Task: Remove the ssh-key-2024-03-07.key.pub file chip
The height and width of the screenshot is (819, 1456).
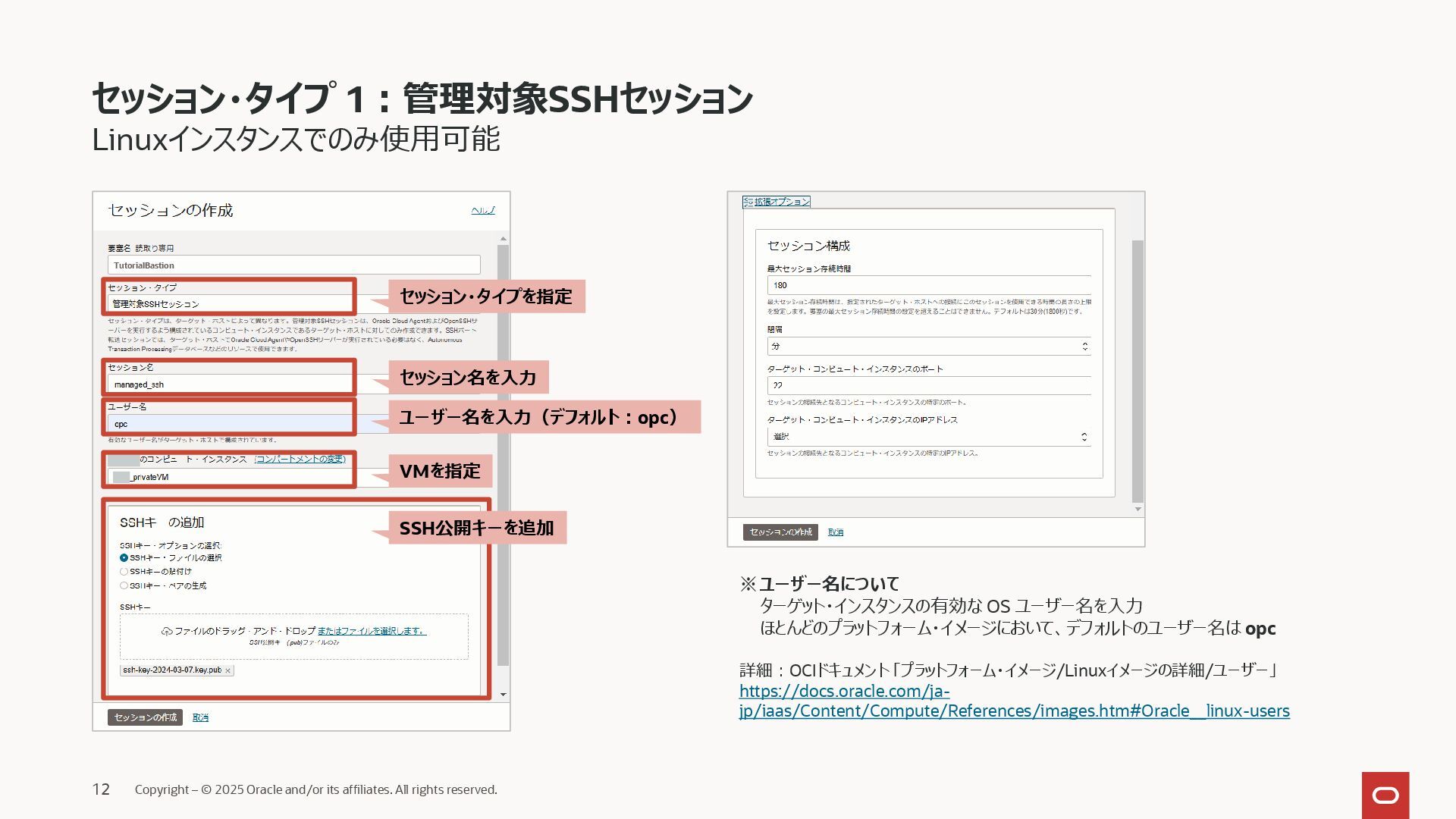Action: [x=227, y=670]
